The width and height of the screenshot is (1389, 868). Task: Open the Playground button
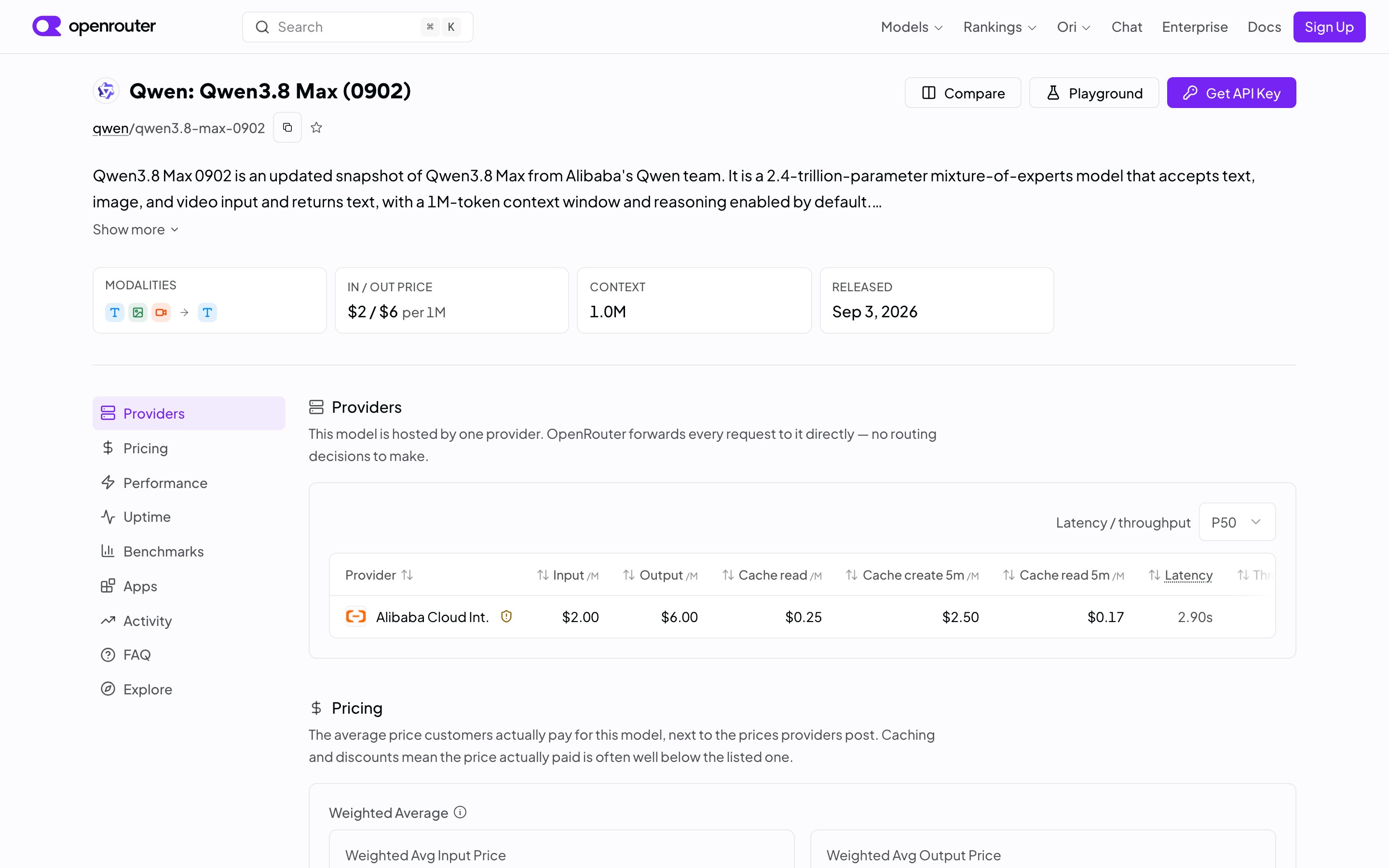(x=1094, y=93)
